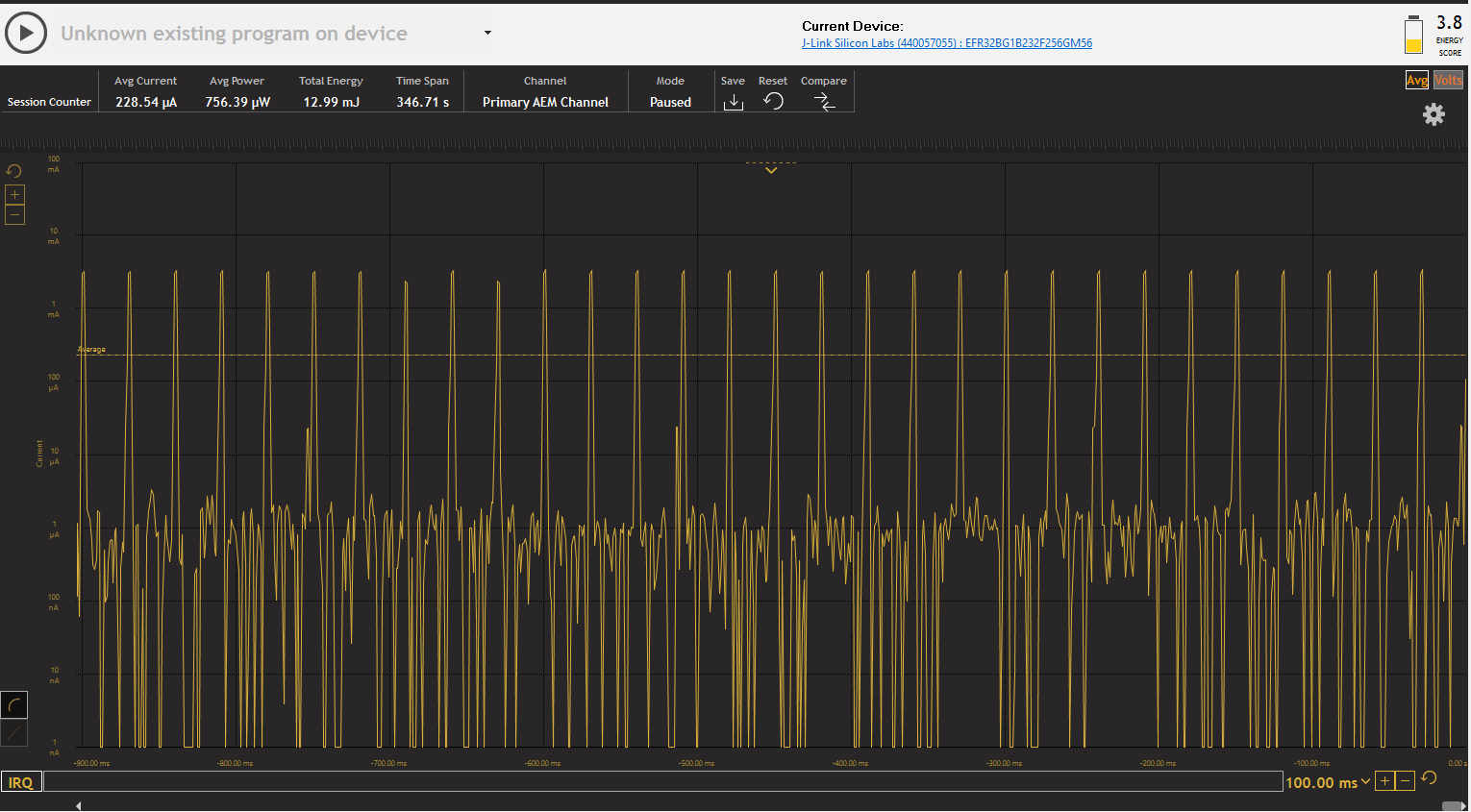Enable the Volts display toggle
This screenshot has height=812, width=1471.
1449,81
